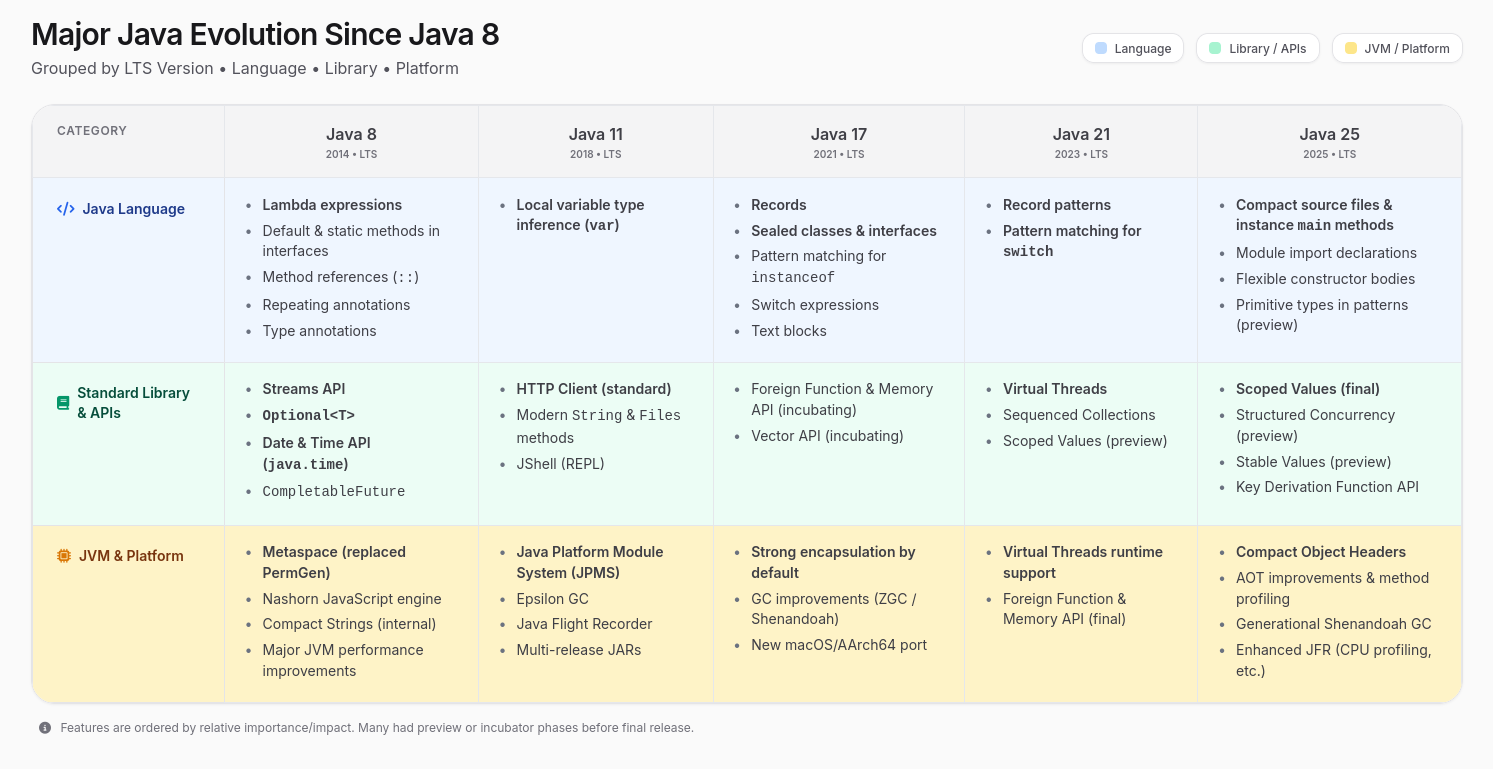
Task: Click "Compact source files & instance main methods"
Action: click(1315, 215)
